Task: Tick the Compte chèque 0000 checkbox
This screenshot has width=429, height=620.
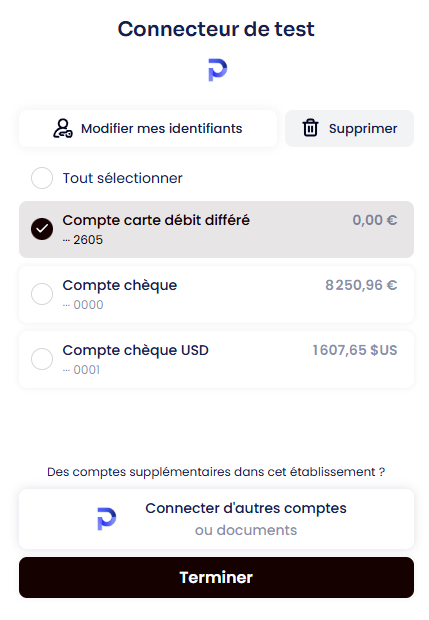Action: 42,294
